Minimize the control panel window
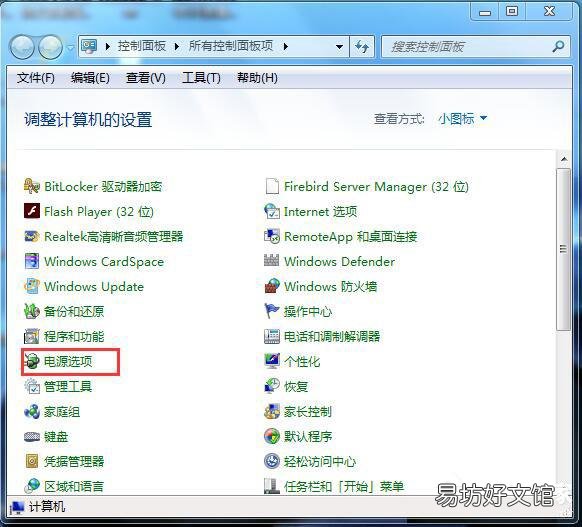Viewport: 582px width, 527px height. pos(485,12)
